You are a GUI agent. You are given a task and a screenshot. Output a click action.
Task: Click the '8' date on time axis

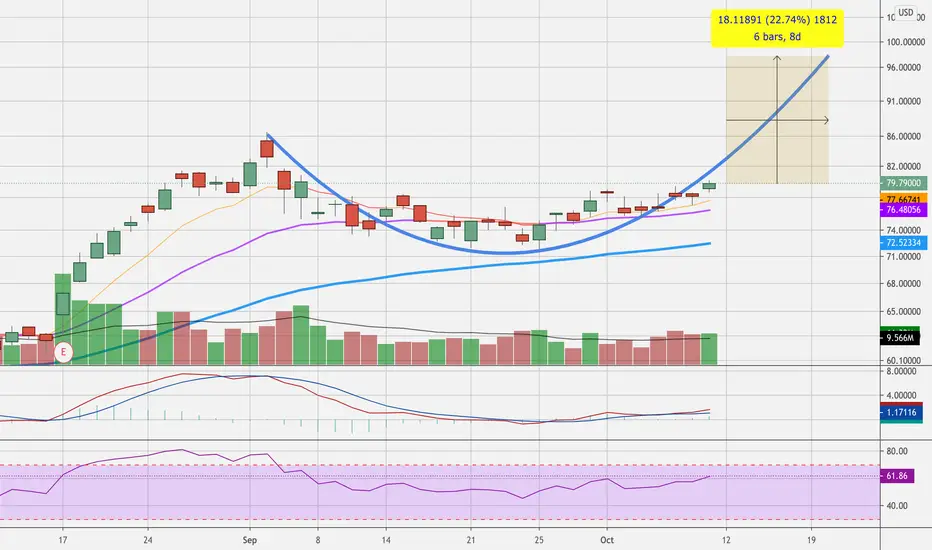(318, 540)
